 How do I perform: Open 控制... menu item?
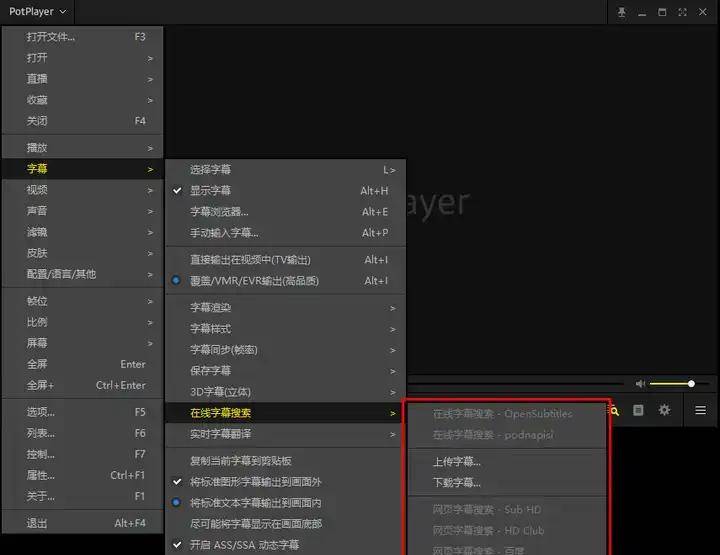tap(83, 454)
